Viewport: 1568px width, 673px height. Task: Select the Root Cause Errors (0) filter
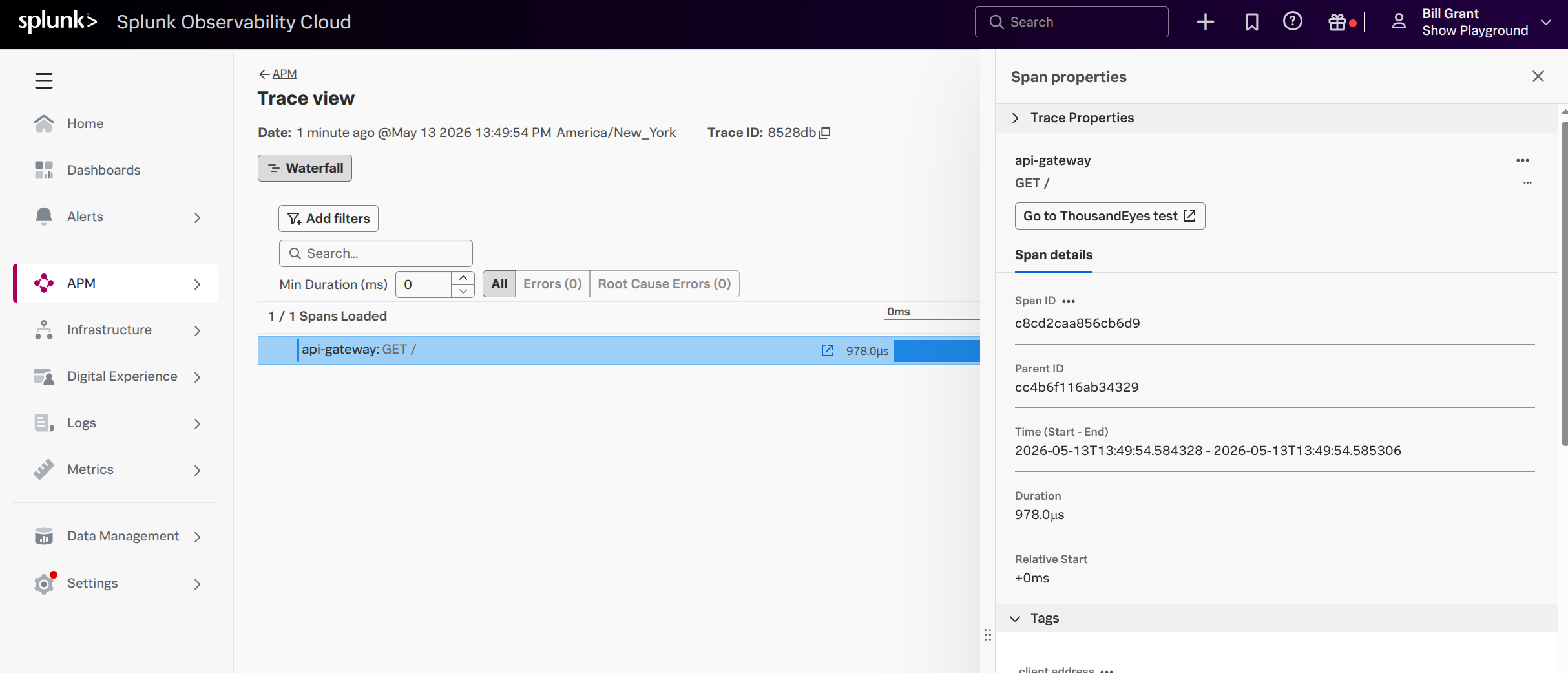[x=664, y=284]
